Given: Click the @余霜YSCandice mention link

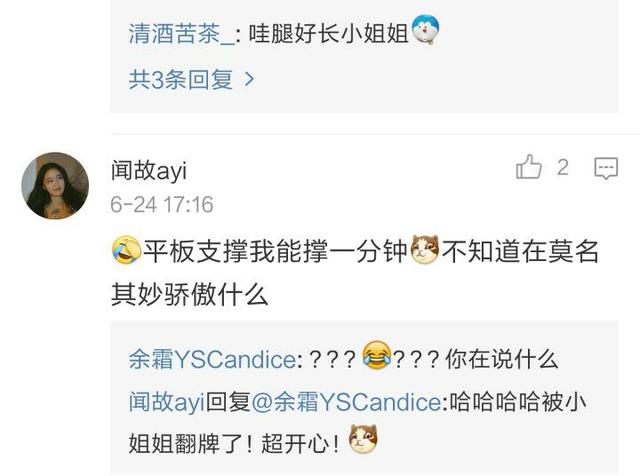Looking at the screenshot, I should click(x=346, y=402).
